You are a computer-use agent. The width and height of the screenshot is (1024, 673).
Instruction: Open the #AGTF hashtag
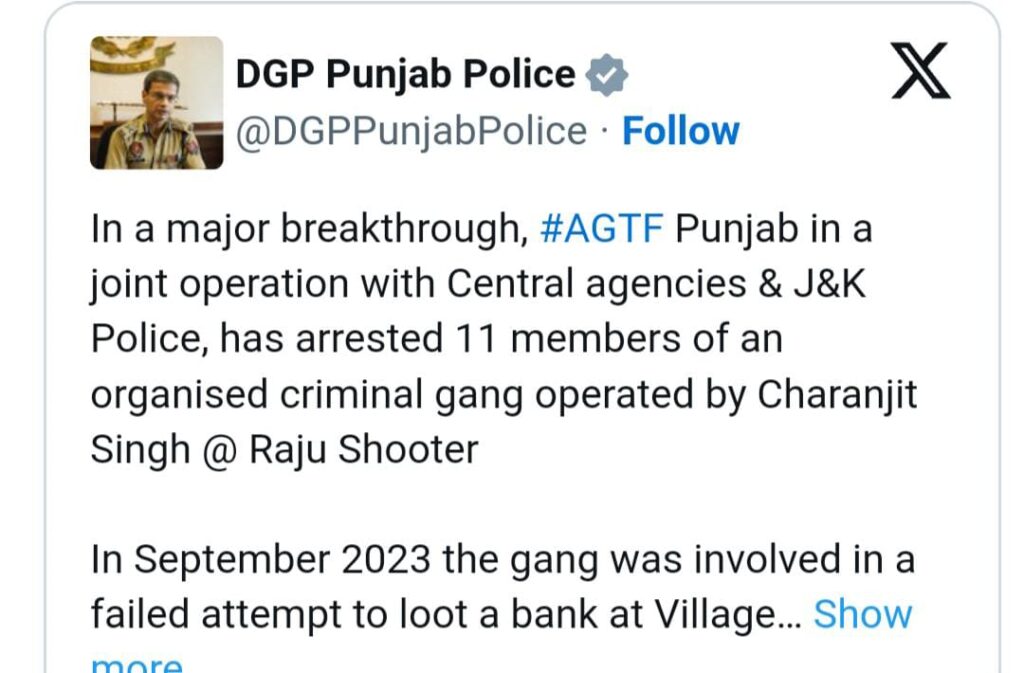click(x=601, y=229)
